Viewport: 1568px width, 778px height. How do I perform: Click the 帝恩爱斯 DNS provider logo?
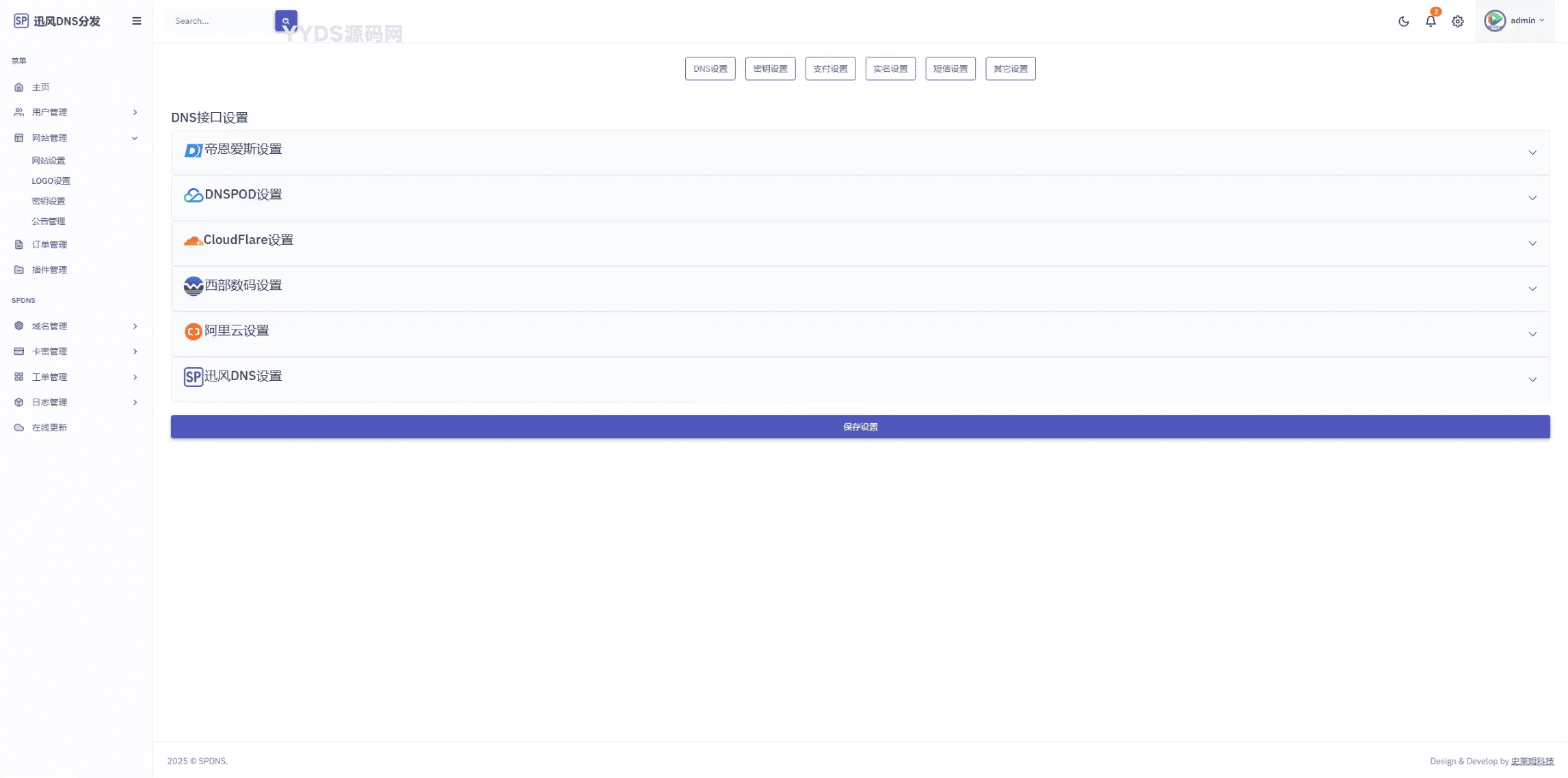[x=194, y=150]
